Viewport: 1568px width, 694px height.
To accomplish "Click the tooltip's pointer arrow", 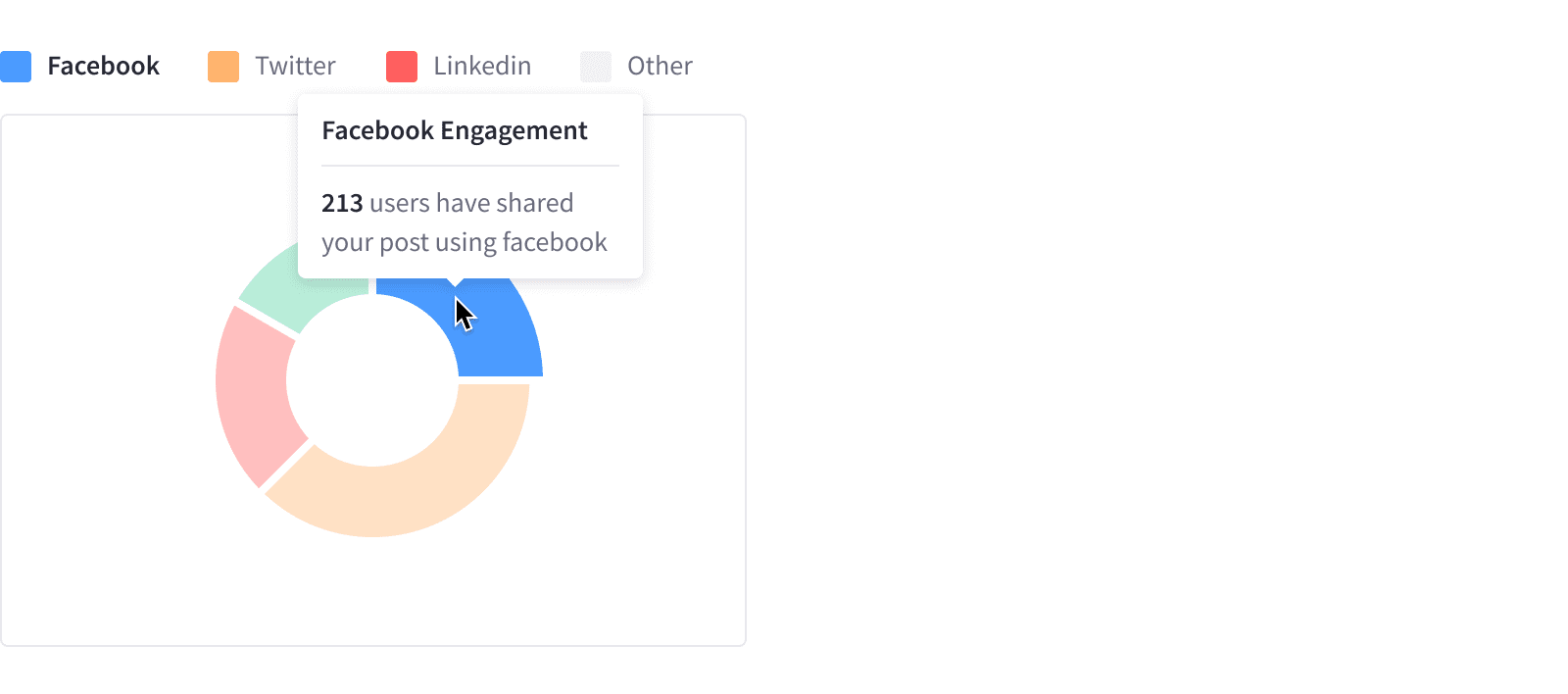I will [454, 282].
